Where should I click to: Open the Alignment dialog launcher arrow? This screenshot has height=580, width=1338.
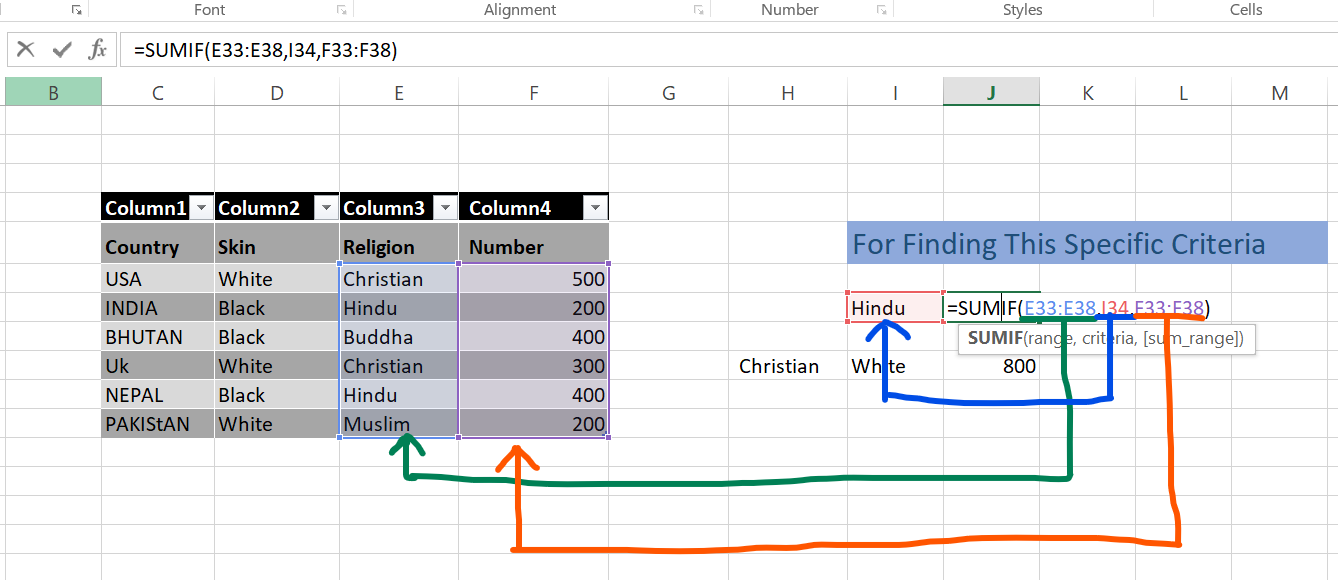700,9
